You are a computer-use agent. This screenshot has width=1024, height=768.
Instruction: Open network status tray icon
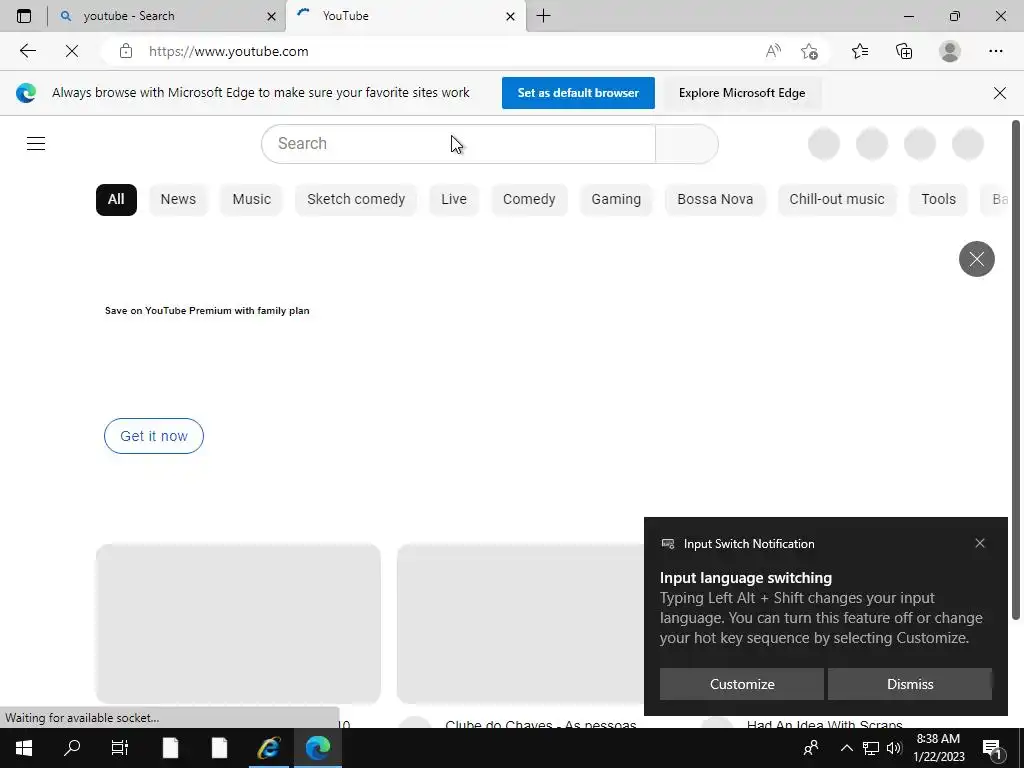[871, 748]
